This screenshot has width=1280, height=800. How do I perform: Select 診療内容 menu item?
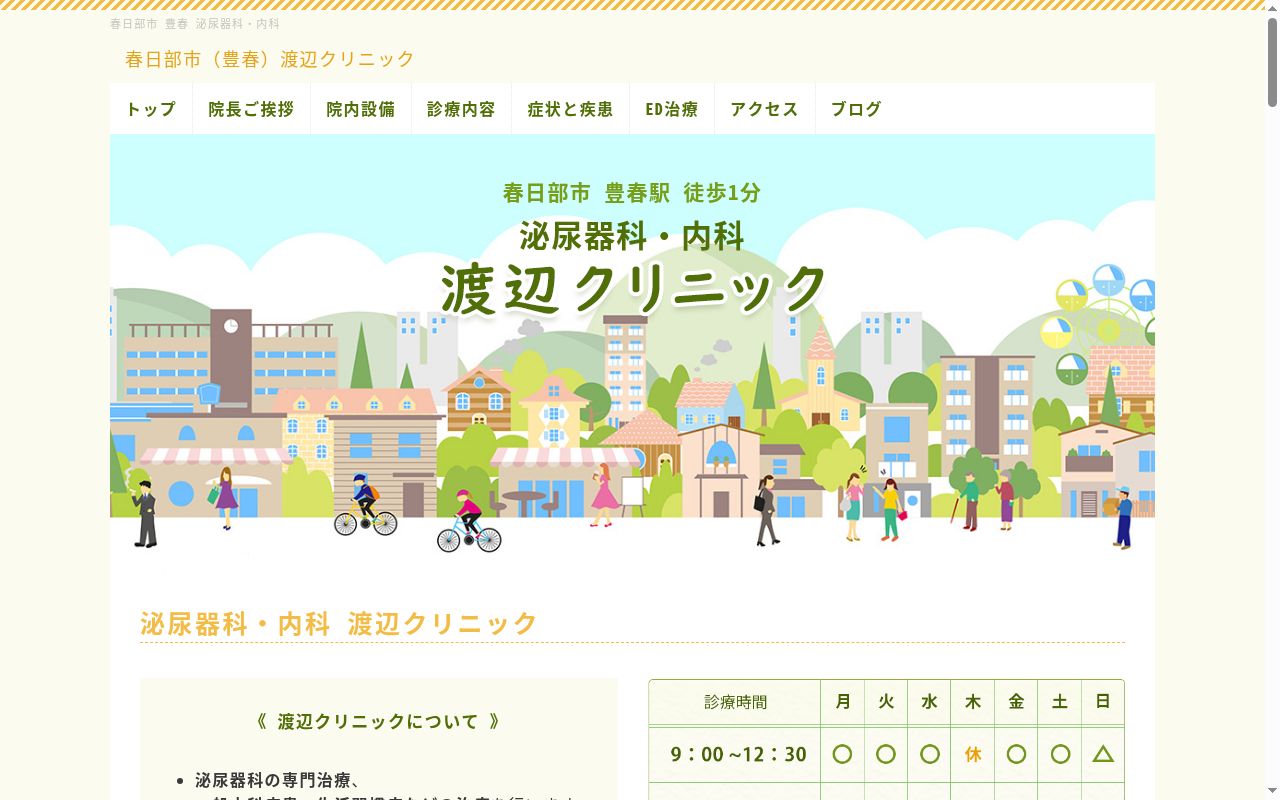461,109
